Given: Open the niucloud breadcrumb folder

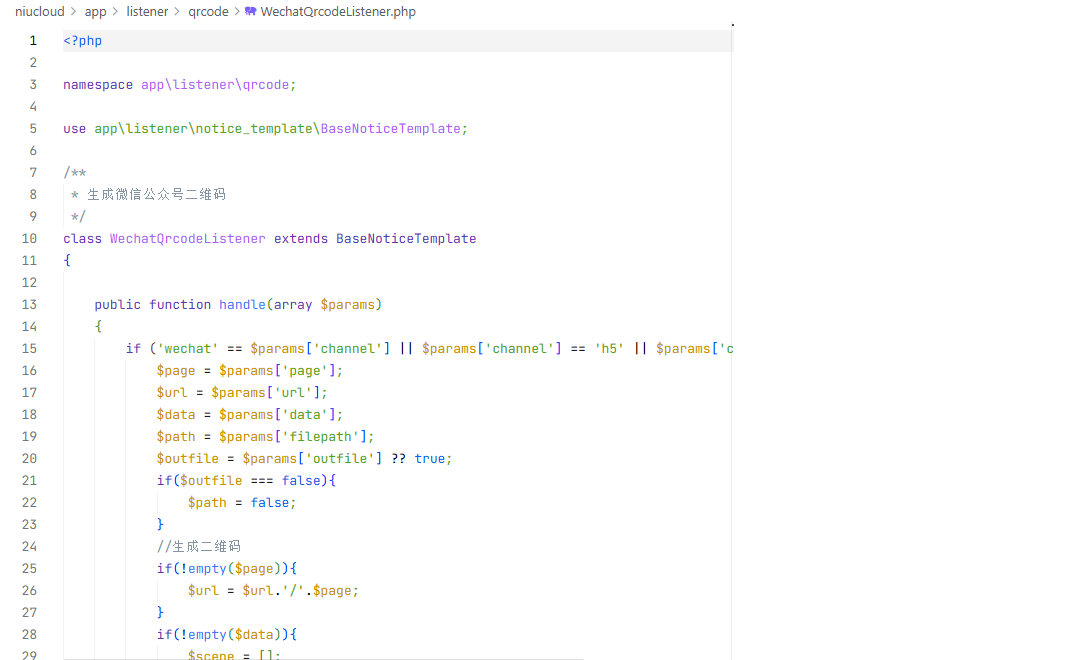Looking at the screenshot, I should click(39, 12).
